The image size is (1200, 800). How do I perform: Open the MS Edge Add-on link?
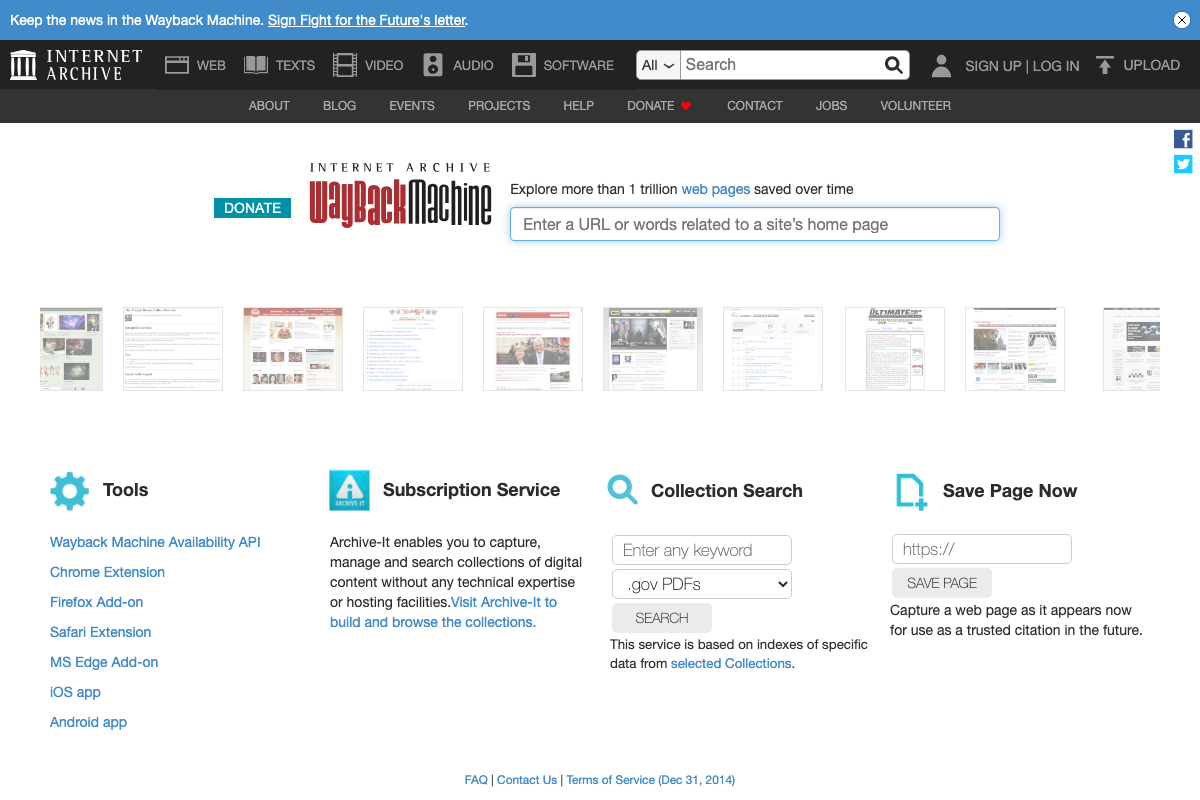click(104, 662)
